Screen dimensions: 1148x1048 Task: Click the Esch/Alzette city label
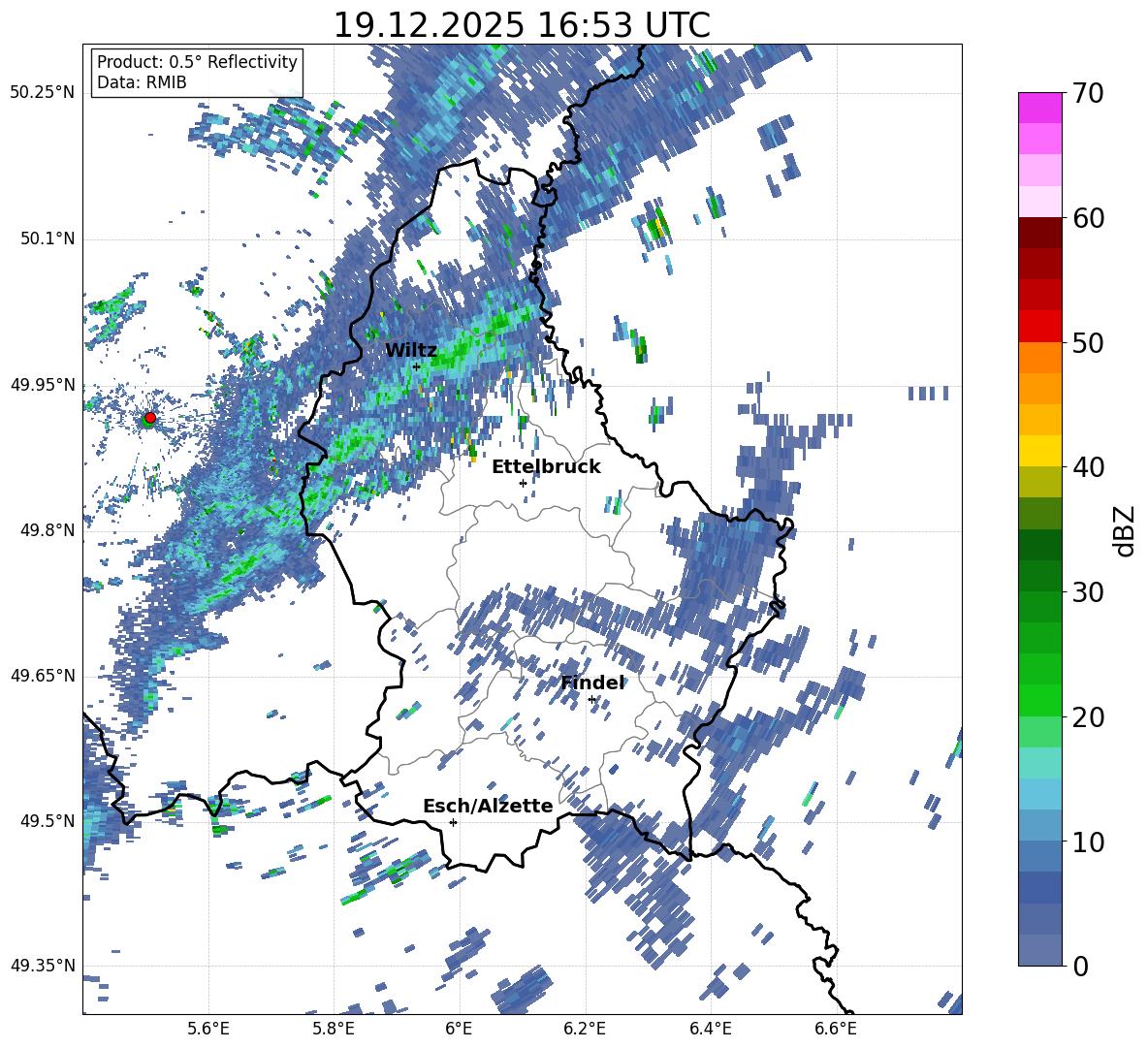coord(488,806)
